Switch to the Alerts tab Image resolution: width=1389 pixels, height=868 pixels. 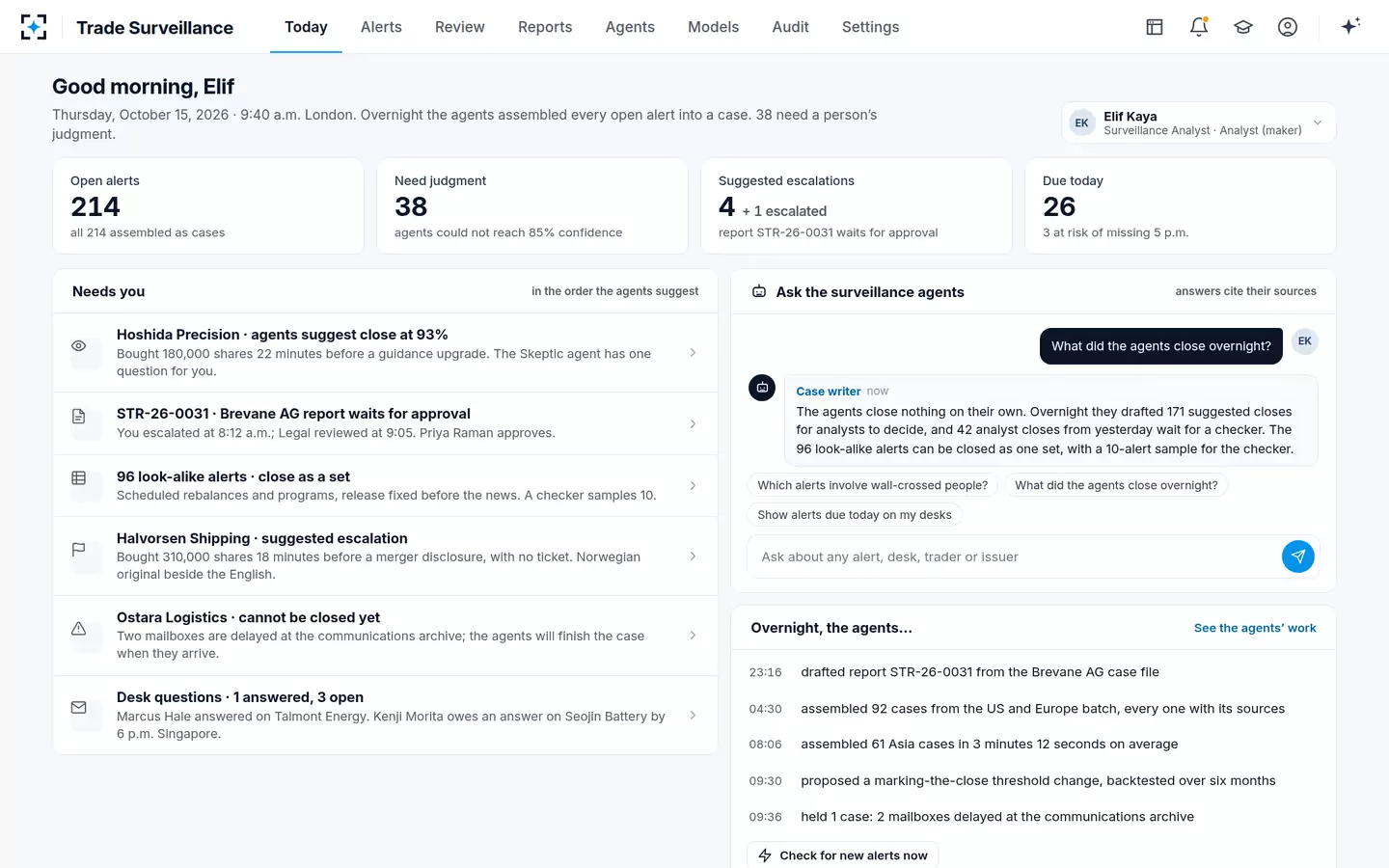(381, 27)
